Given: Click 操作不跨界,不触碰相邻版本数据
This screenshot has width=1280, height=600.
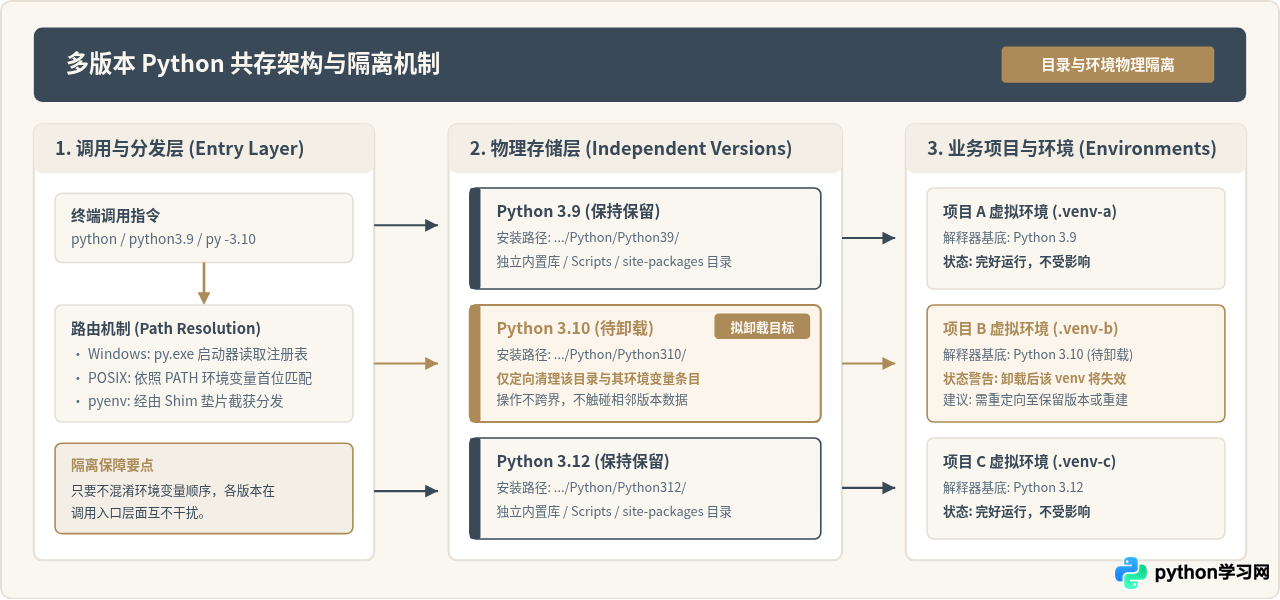Looking at the screenshot, I should click(x=592, y=400).
